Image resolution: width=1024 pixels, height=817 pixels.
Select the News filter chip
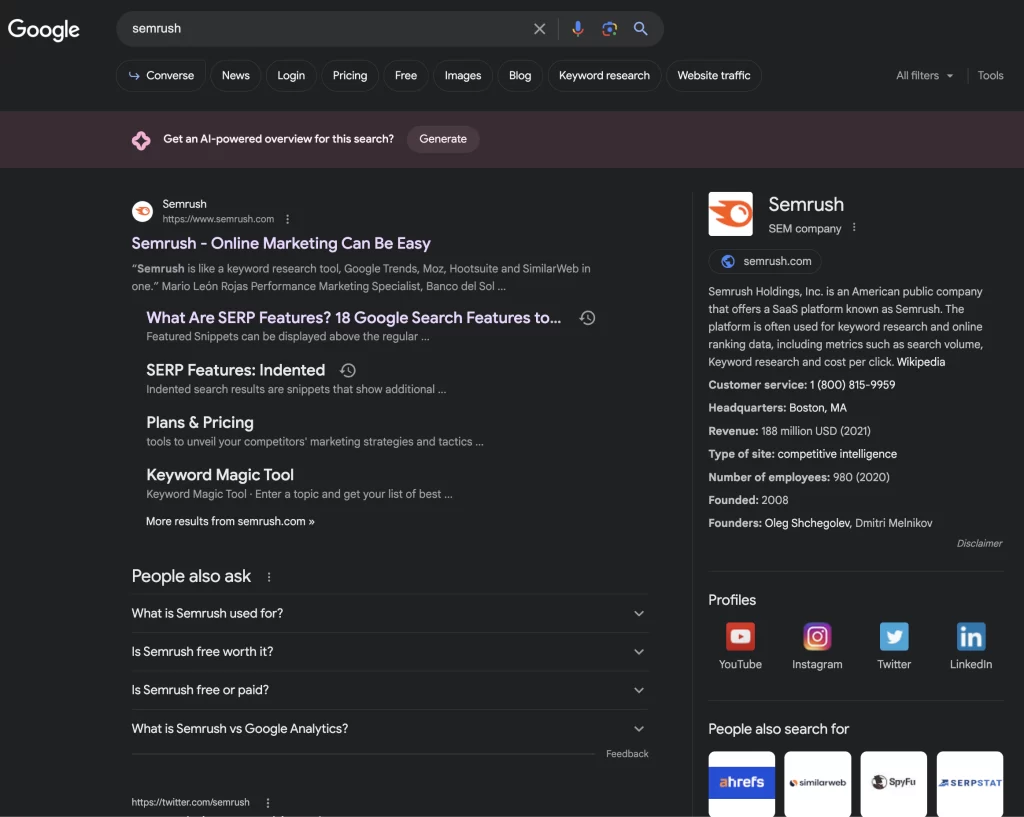(x=236, y=76)
